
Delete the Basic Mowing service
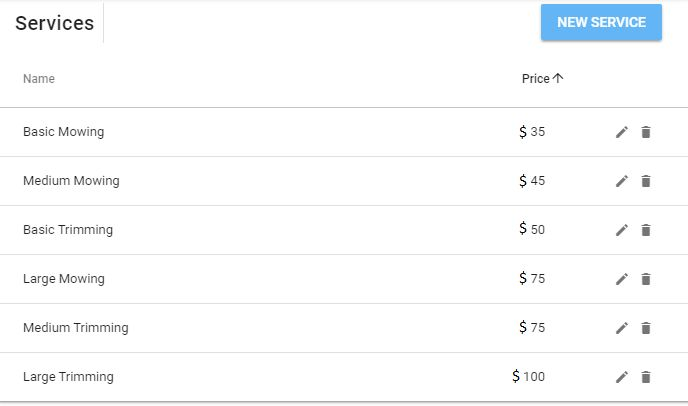click(646, 132)
